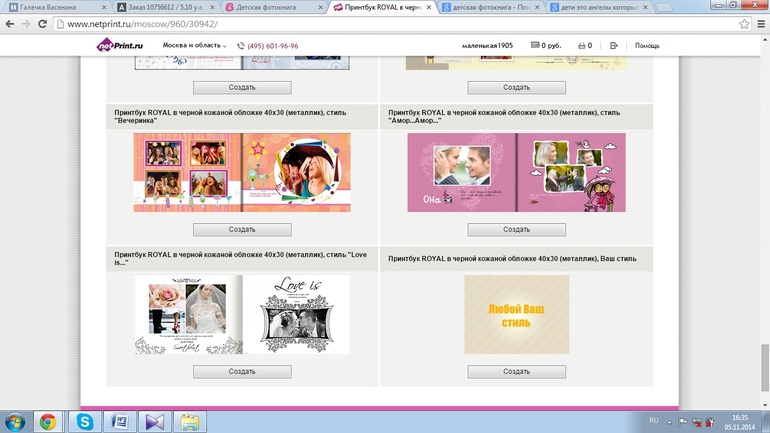
Task: Reload the page with the refresh icon
Action: 42,24
